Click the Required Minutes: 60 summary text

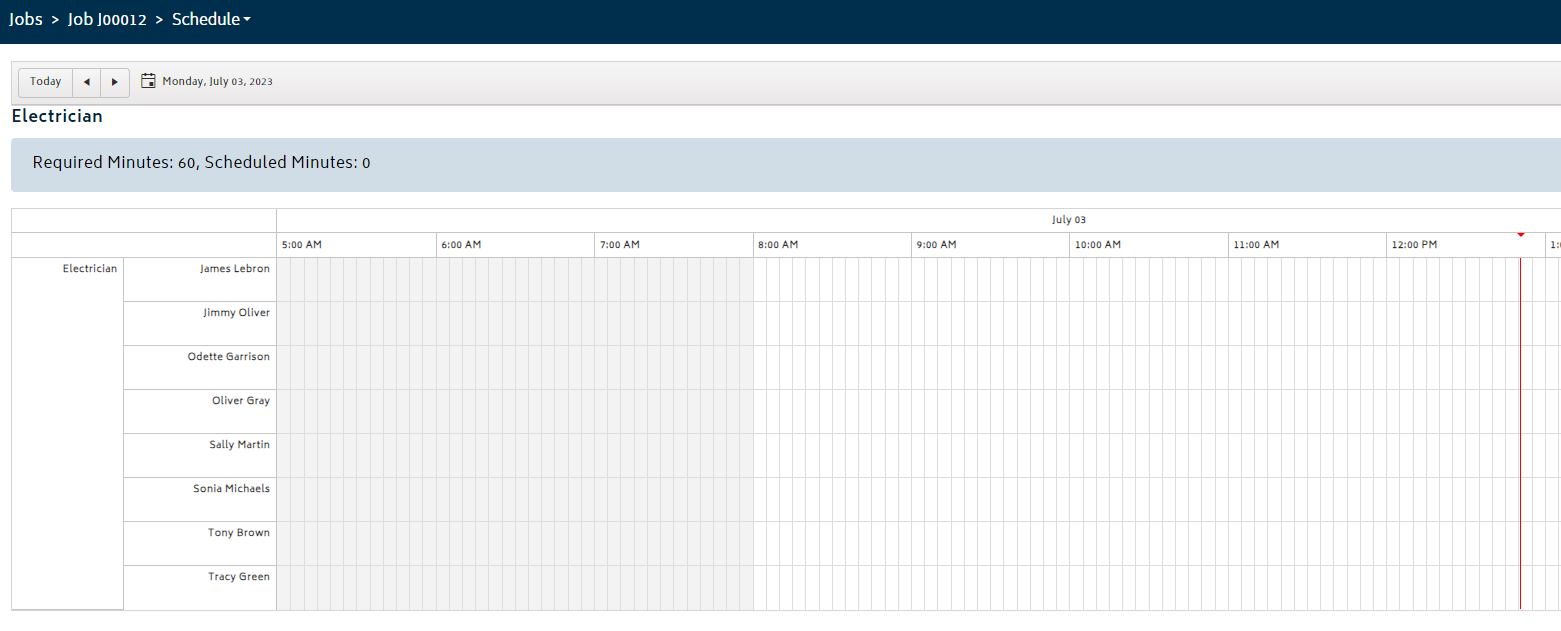(x=114, y=163)
